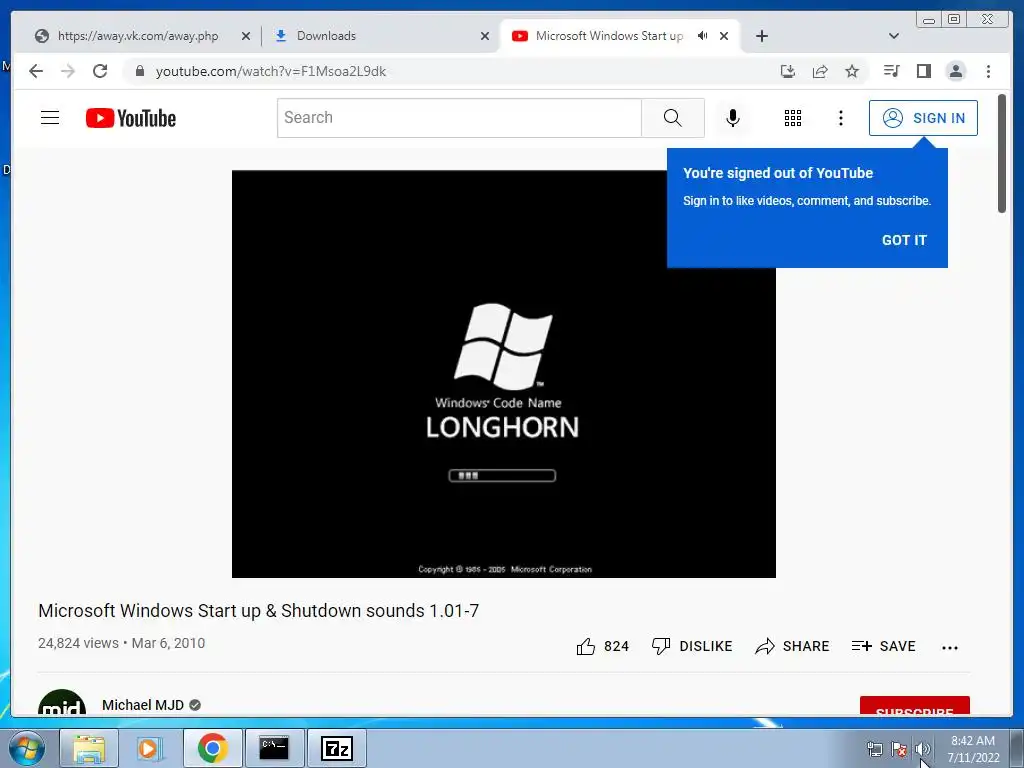The width and height of the screenshot is (1024, 768).
Task: Open the Michael MJD channel link
Action: (x=142, y=705)
